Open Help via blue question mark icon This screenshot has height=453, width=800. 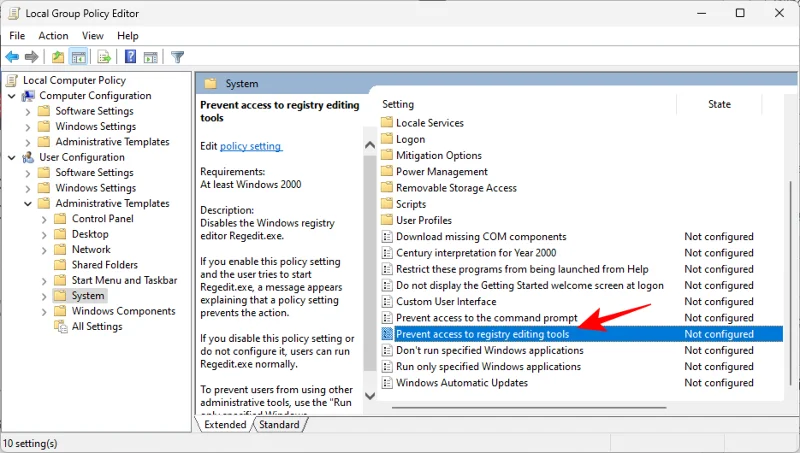[130, 57]
